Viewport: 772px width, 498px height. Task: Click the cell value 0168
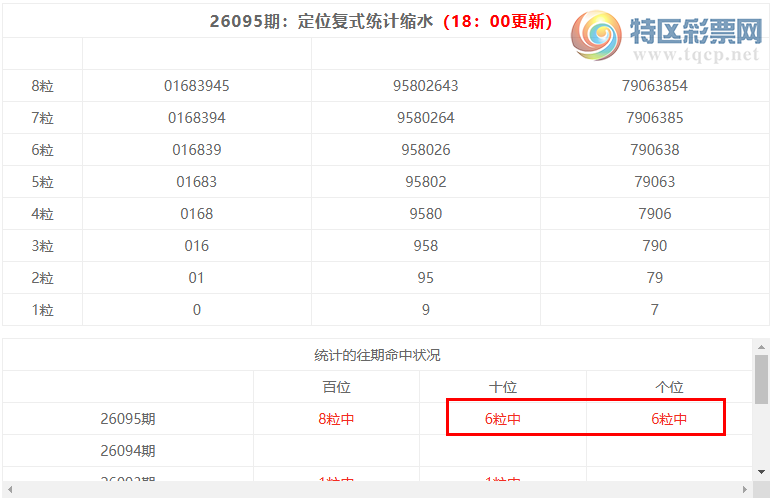[x=197, y=214]
